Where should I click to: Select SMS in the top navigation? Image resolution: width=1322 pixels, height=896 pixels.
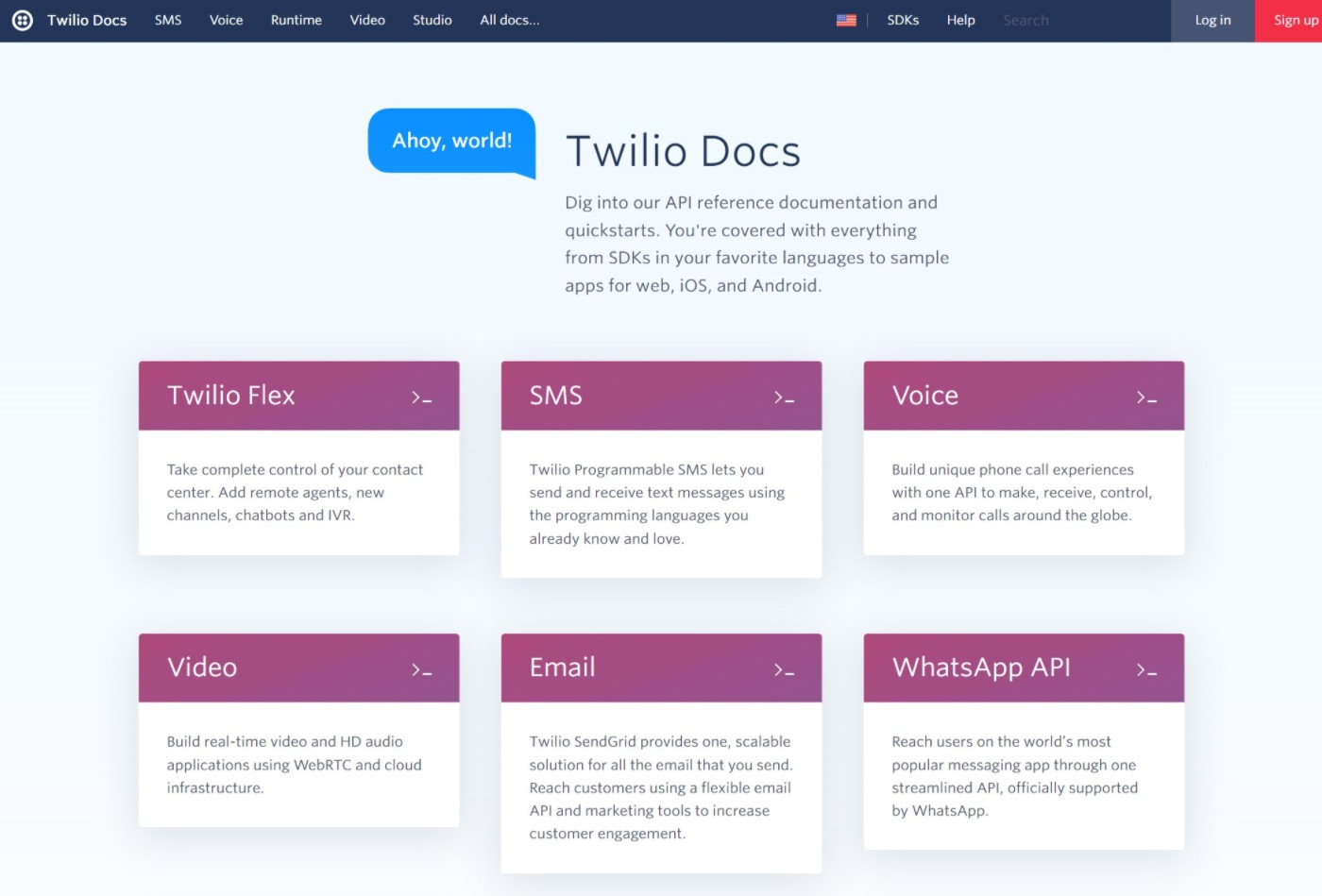click(x=167, y=19)
